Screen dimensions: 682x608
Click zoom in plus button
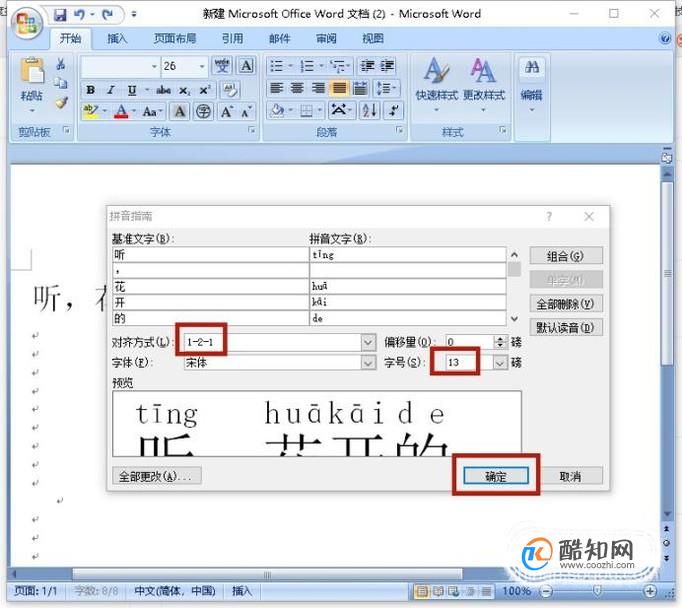point(650,591)
